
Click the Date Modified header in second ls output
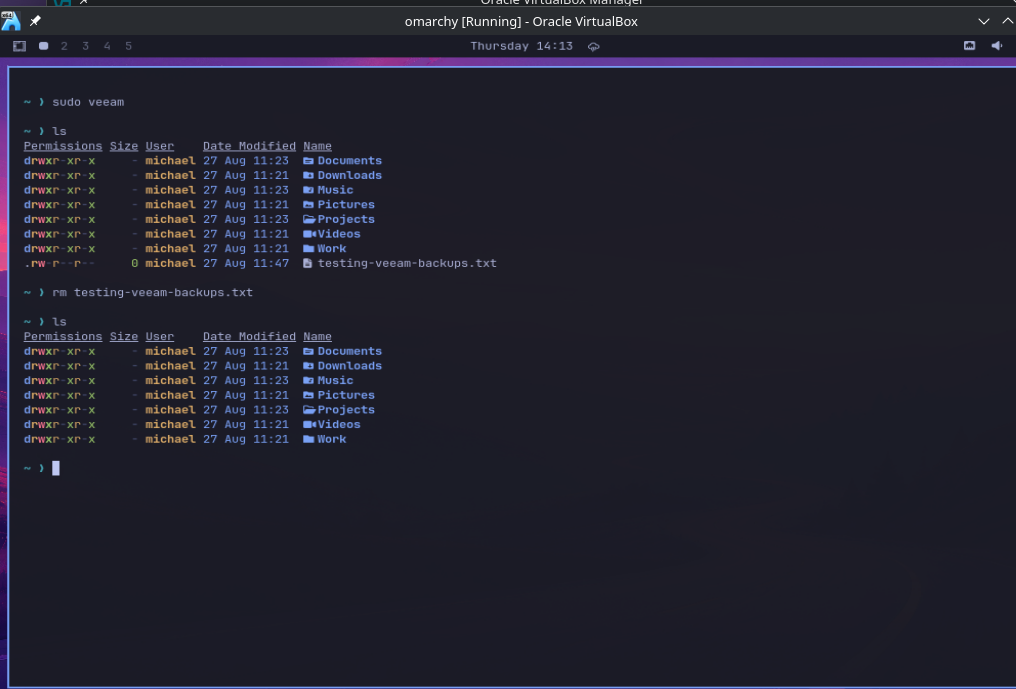click(x=249, y=336)
